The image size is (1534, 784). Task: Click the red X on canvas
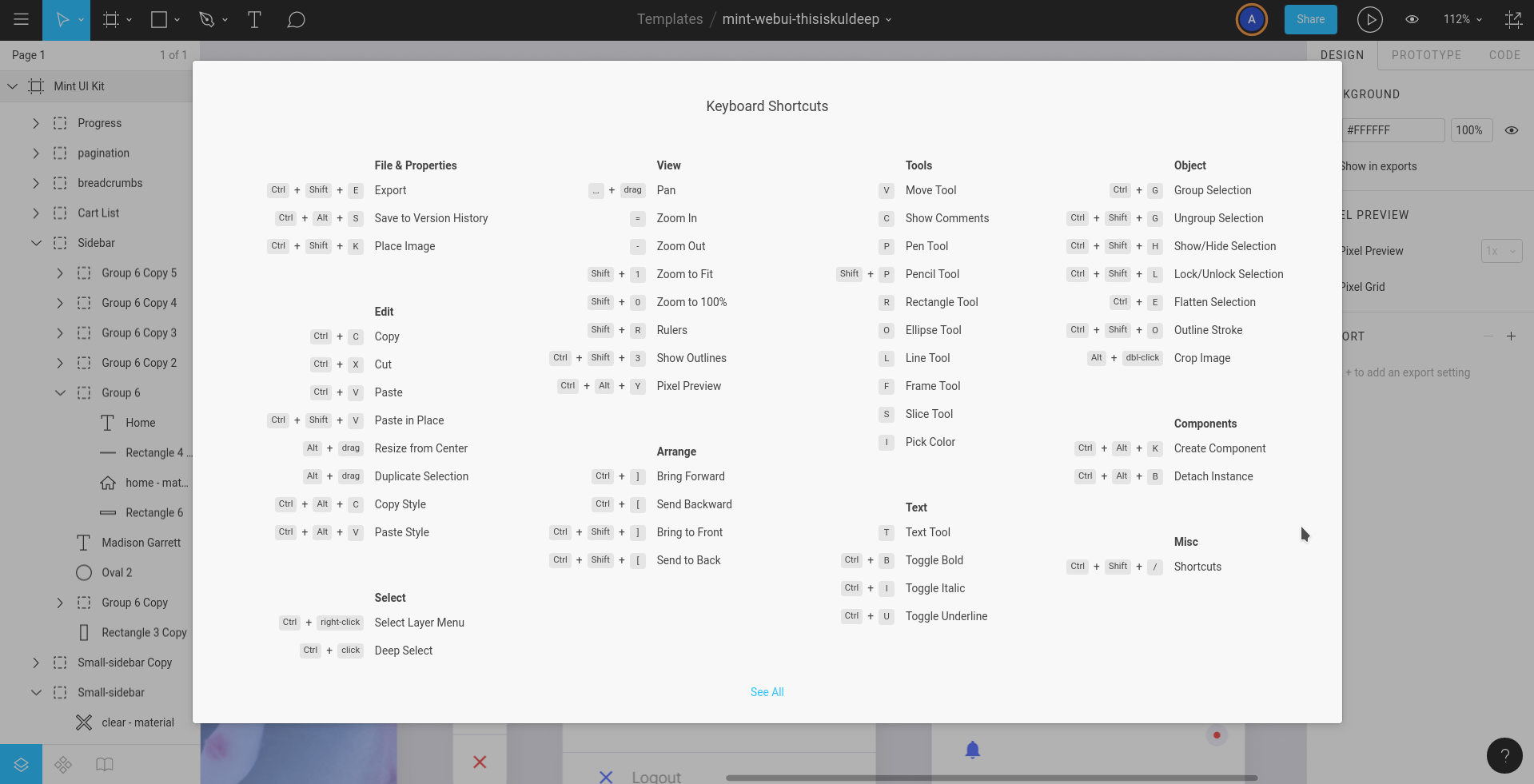click(480, 762)
